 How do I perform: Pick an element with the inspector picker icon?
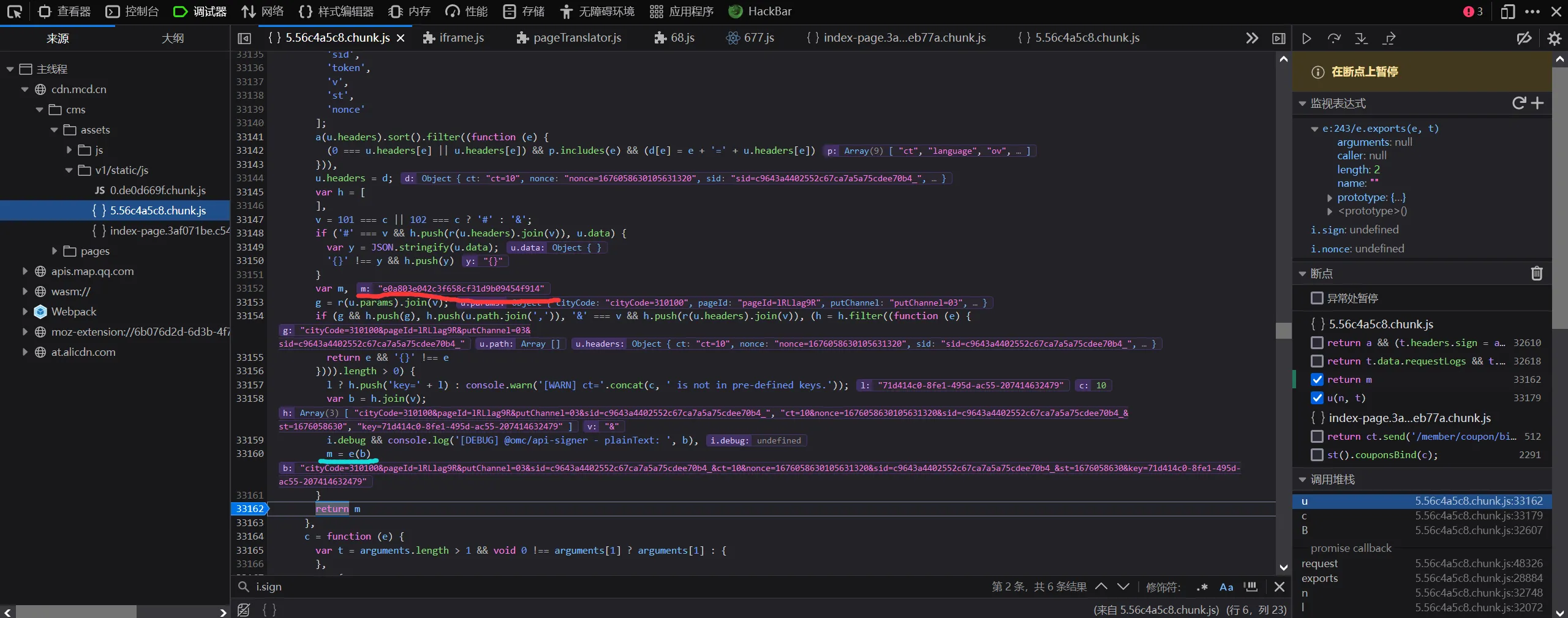coord(14,12)
